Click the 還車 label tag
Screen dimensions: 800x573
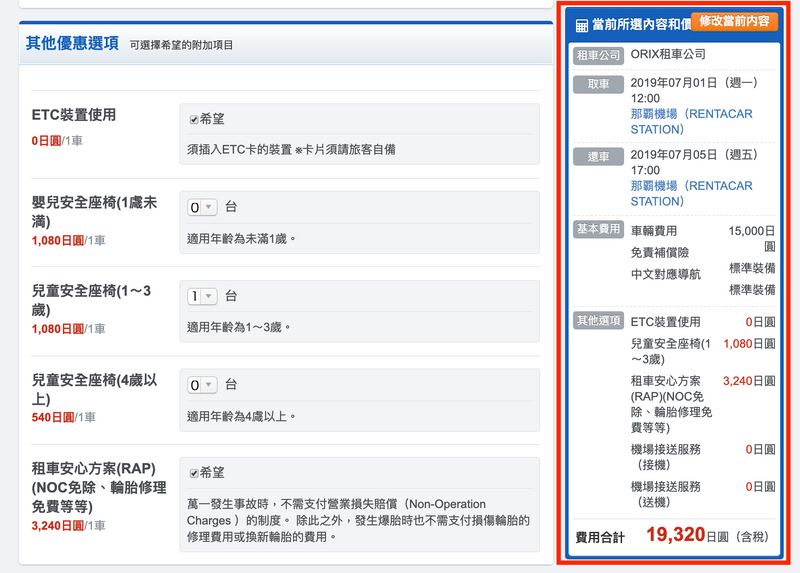[x=598, y=157]
